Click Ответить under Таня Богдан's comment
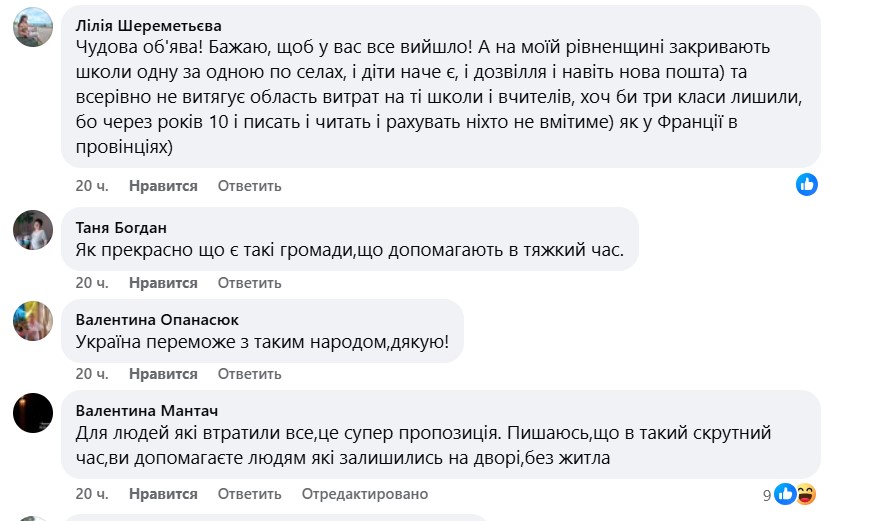This screenshot has height=521, width=872. (x=249, y=282)
